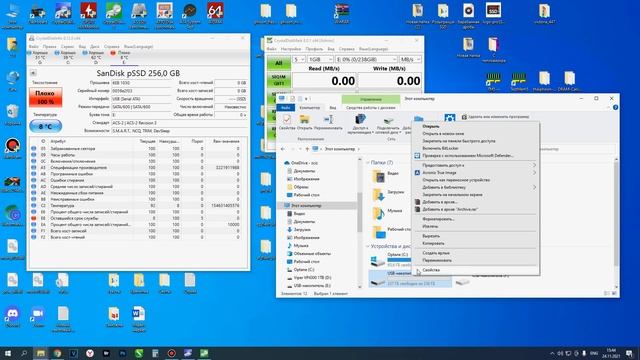Select Включить BitLocker in context menu
The image size is (640, 360).
coord(476,148)
